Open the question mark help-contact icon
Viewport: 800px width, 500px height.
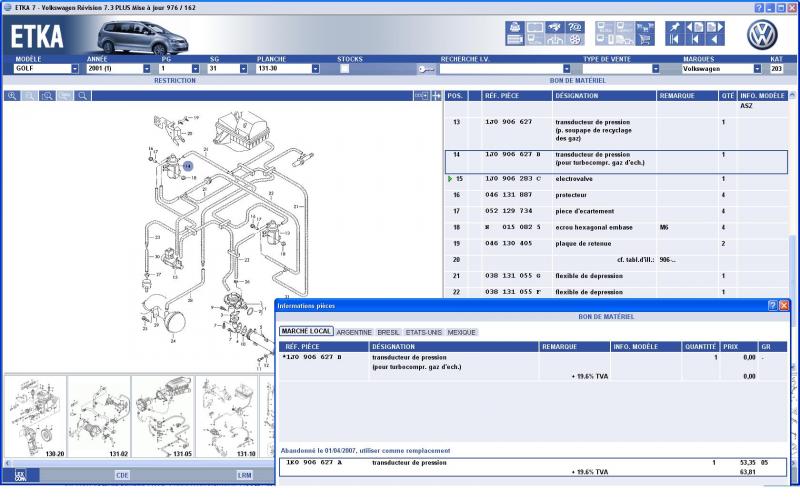click(575, 27)
